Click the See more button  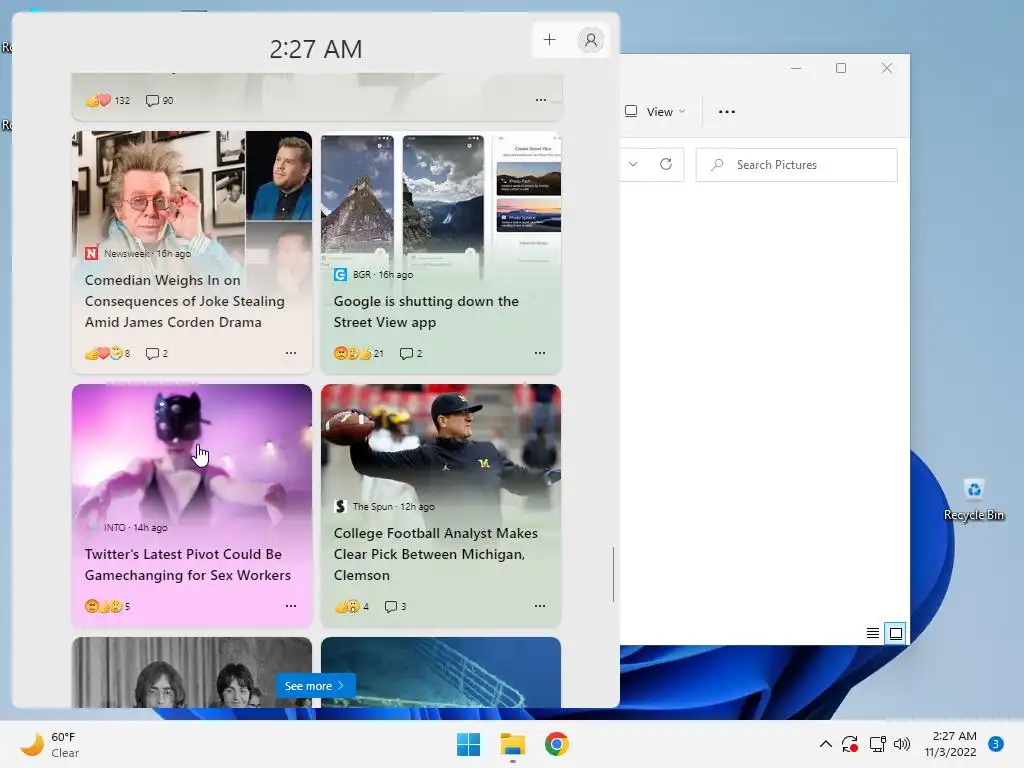click(315, 686)
